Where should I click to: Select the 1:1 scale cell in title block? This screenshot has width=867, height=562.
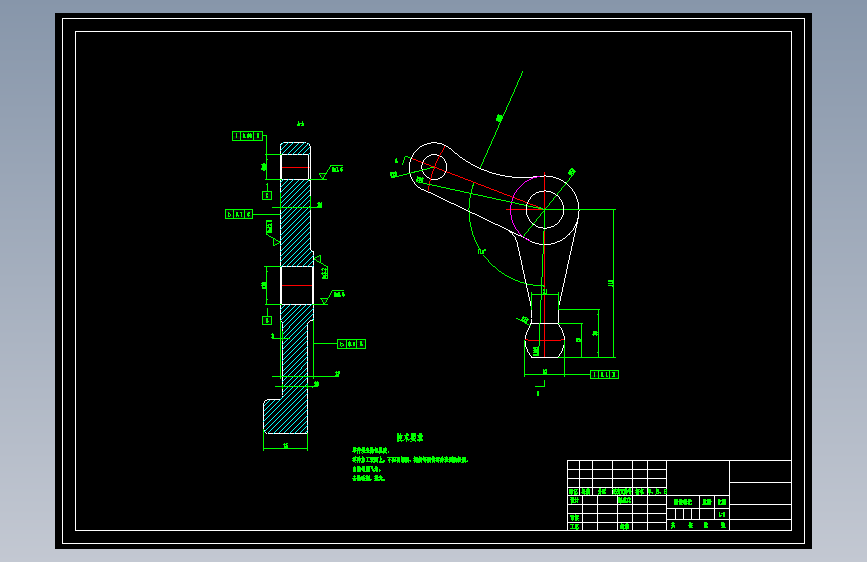tap(722, 514)
